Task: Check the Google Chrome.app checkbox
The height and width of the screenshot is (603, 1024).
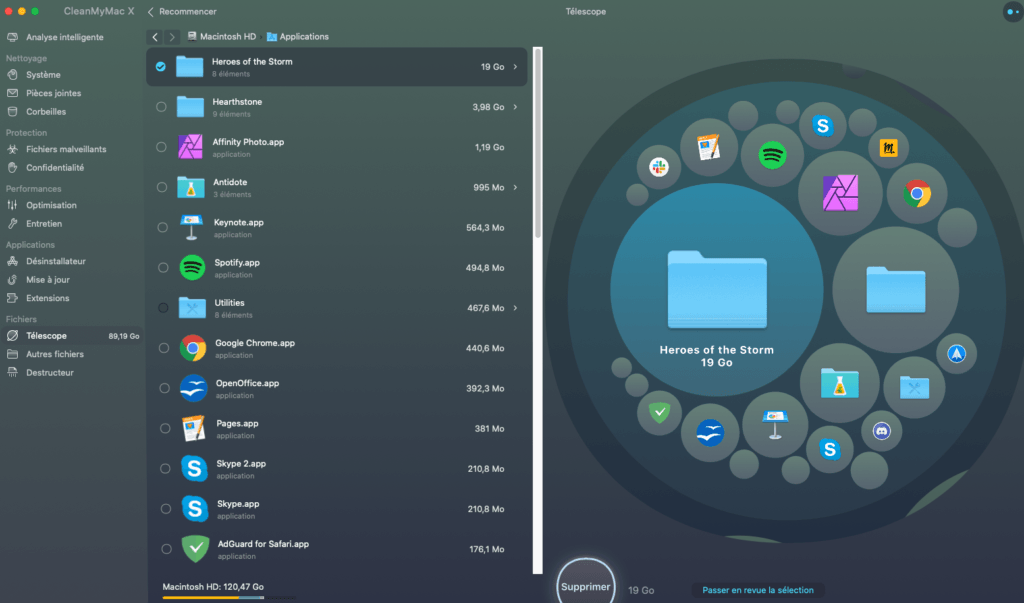Action: pyautogui.click(x=164, y=348)
